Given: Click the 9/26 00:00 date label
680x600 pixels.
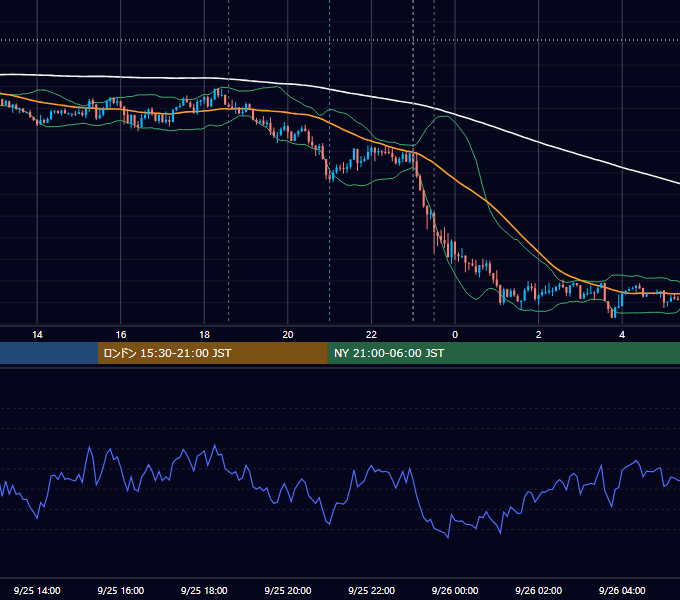Looking at the screenshot, I should point(455,590).
